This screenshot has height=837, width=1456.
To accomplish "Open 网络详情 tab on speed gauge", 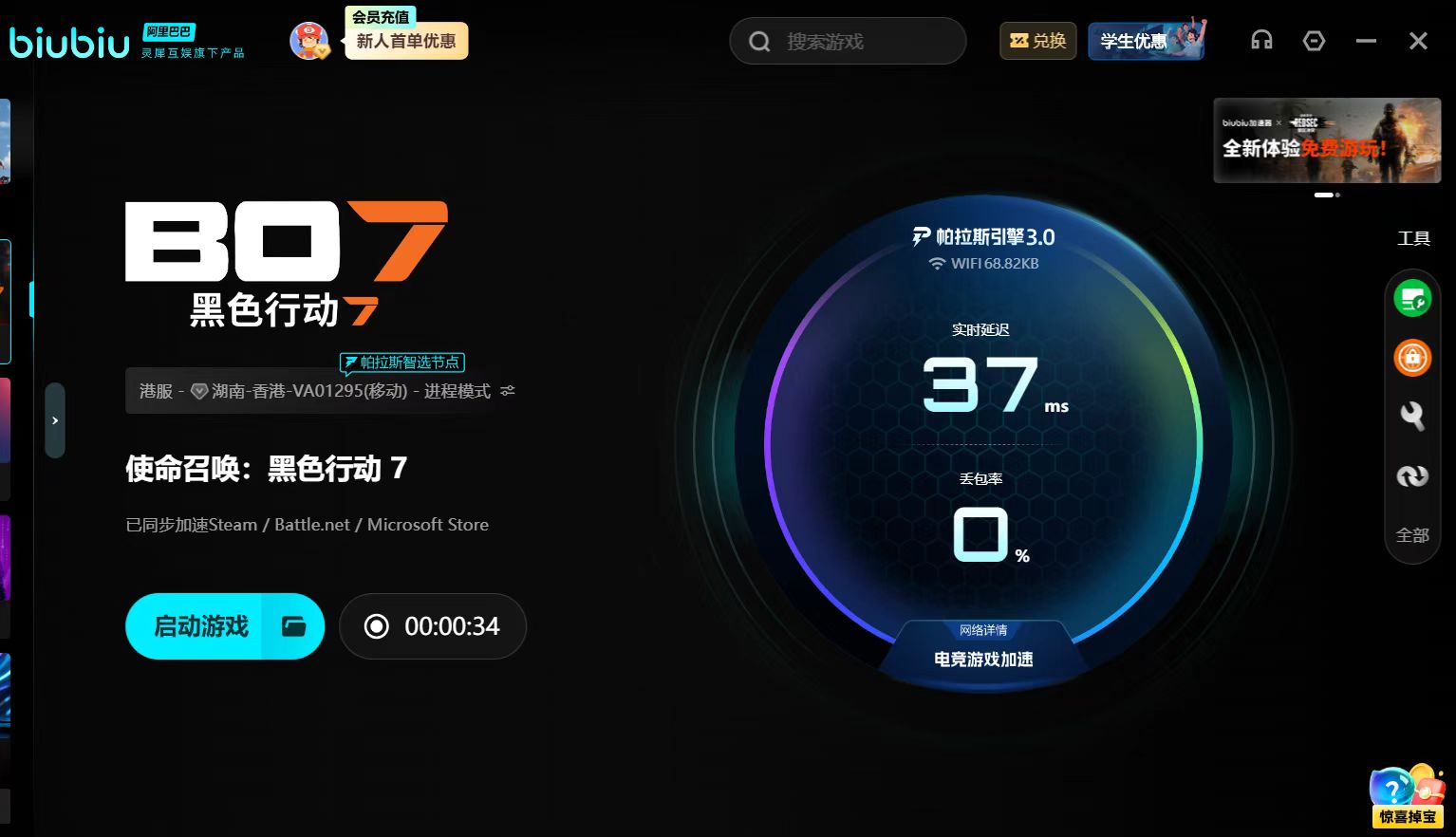I will click(983, 631).
